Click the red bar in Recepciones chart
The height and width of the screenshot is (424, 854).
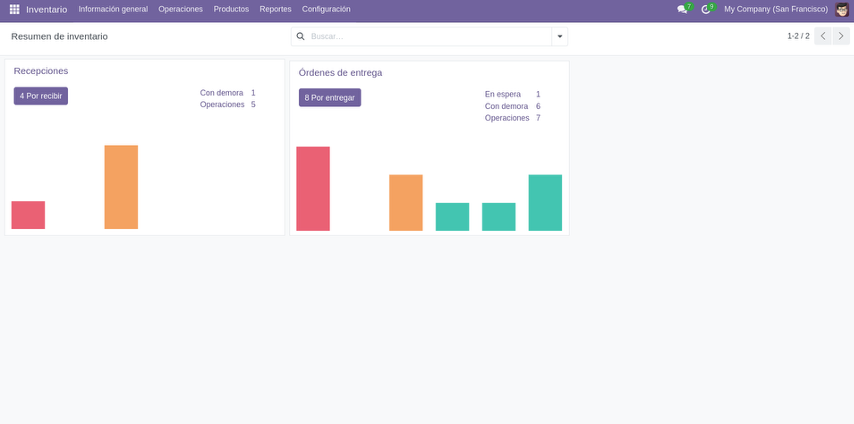tap(28, 215)
